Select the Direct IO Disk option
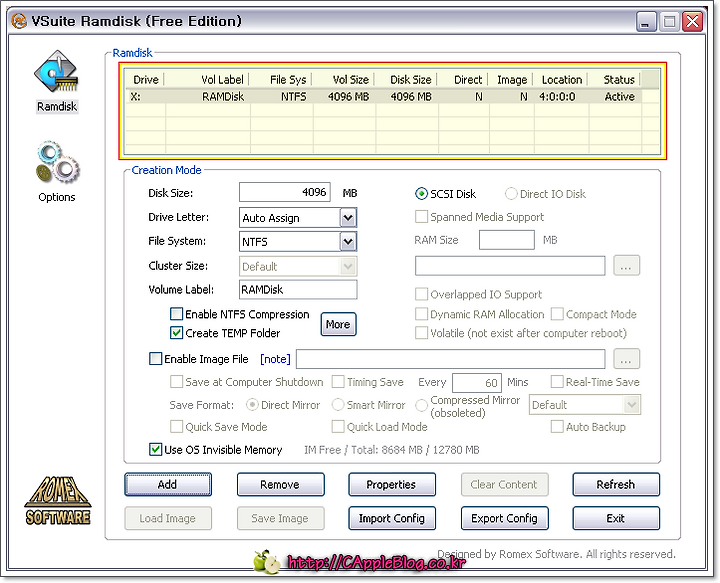The width and height of the screenshot is (720, 583). [511, 194]
